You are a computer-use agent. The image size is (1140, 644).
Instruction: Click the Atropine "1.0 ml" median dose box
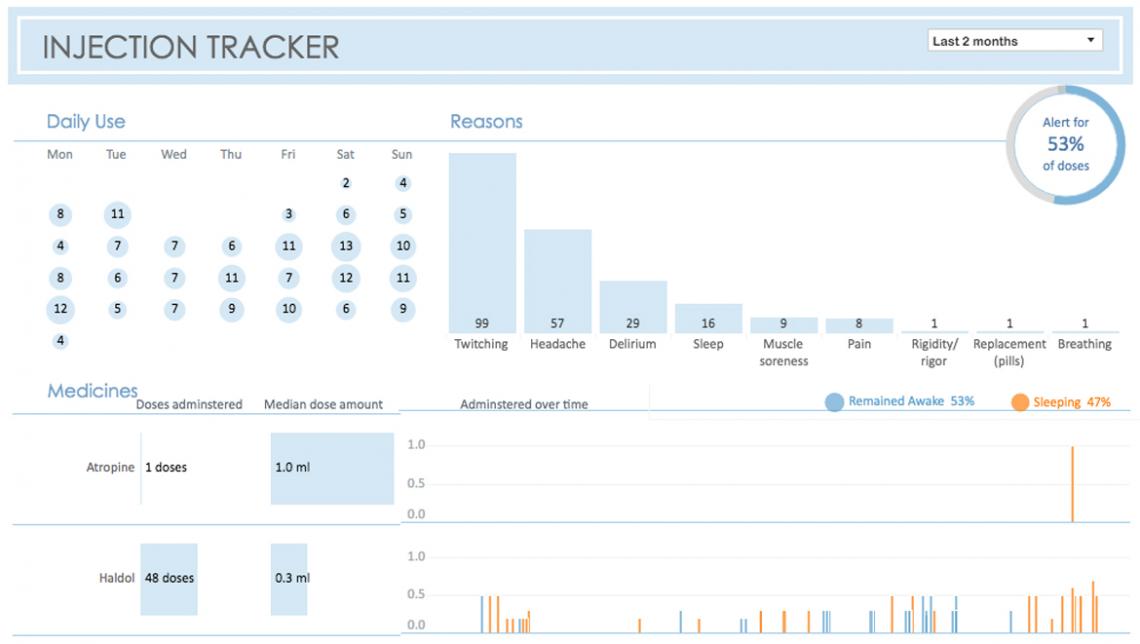[332, 467]
